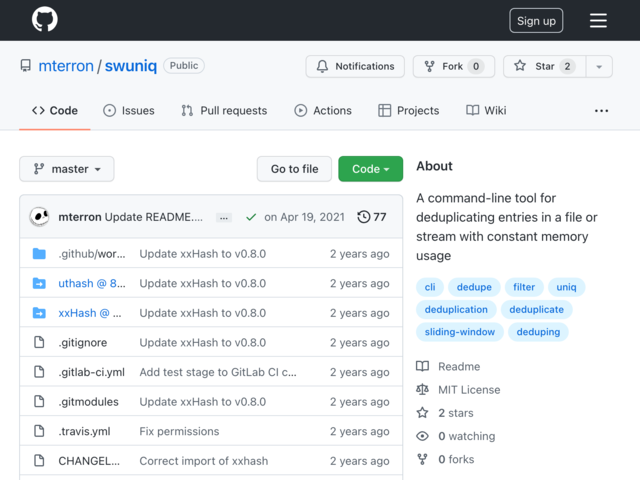View the 2 stars stargazers link

445,413
